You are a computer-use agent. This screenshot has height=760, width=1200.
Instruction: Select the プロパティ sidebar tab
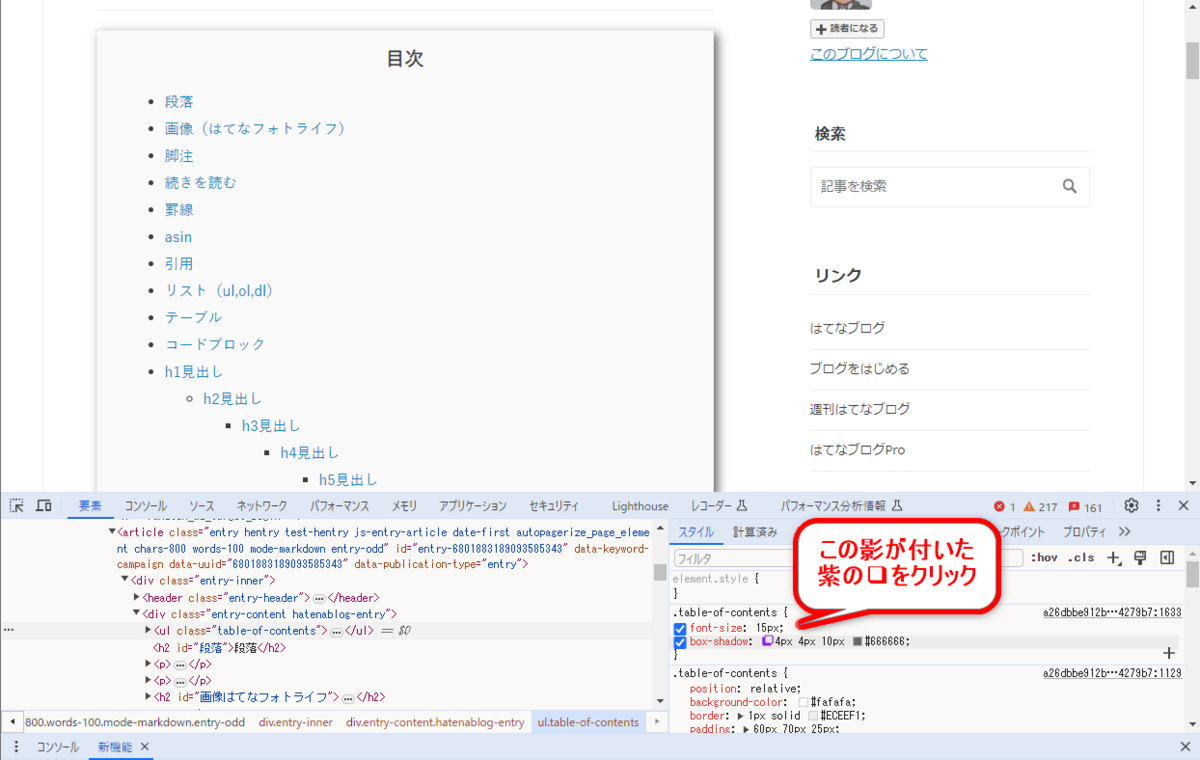click(x=1084, y=532)
